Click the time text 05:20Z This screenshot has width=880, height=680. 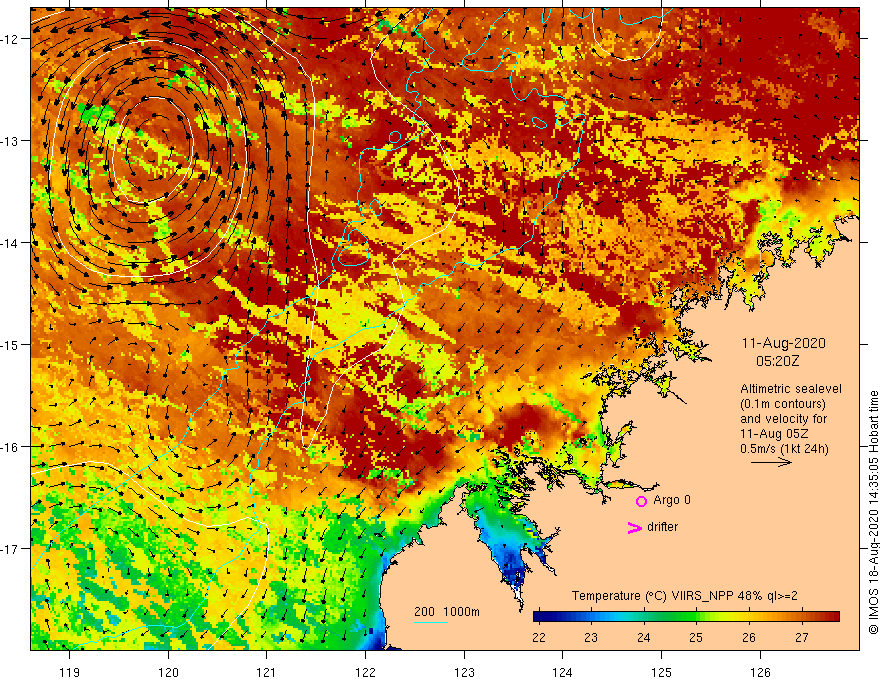tap(777, 361)
